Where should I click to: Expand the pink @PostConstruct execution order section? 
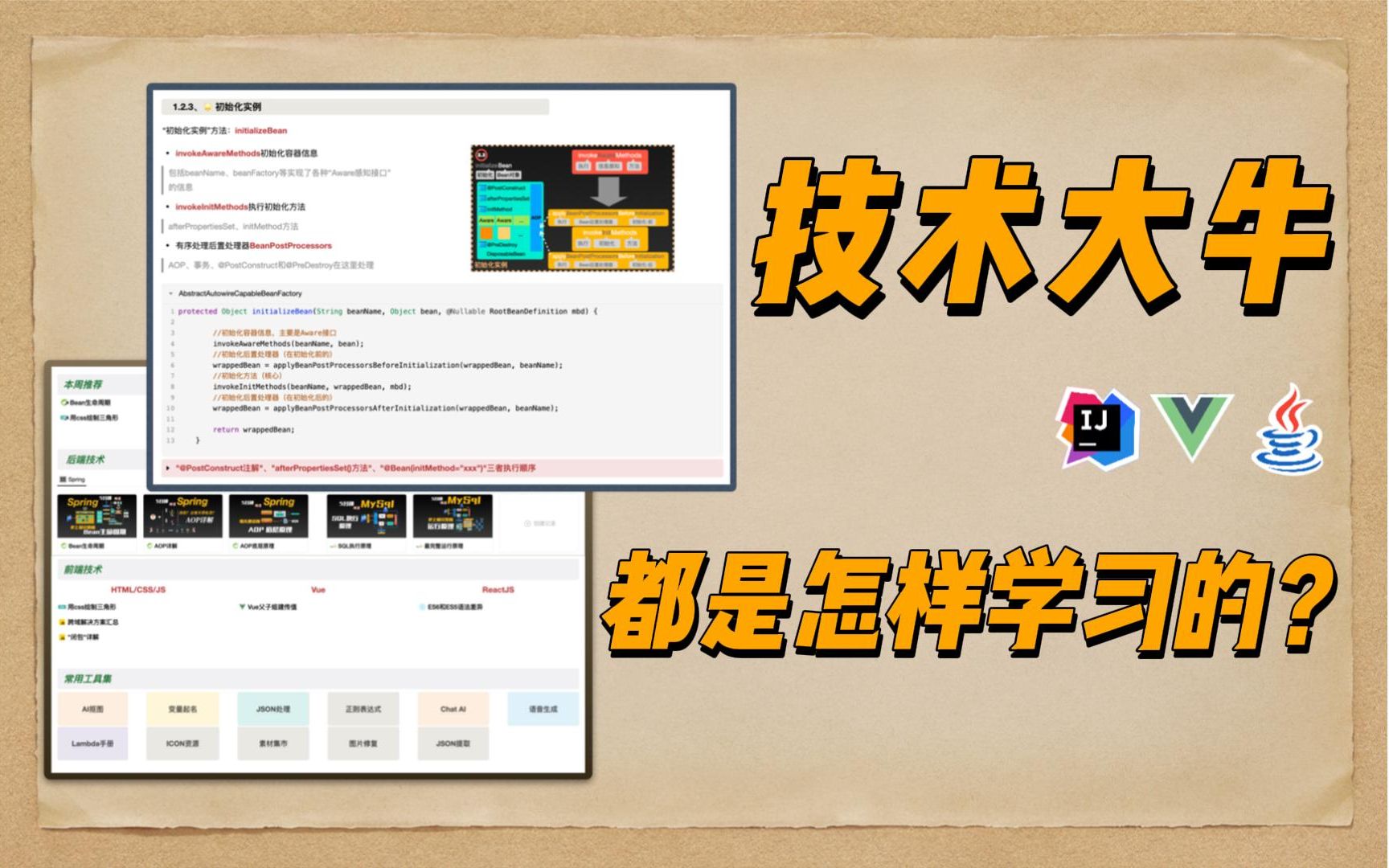pyautogui.click(x=167, y=468)
